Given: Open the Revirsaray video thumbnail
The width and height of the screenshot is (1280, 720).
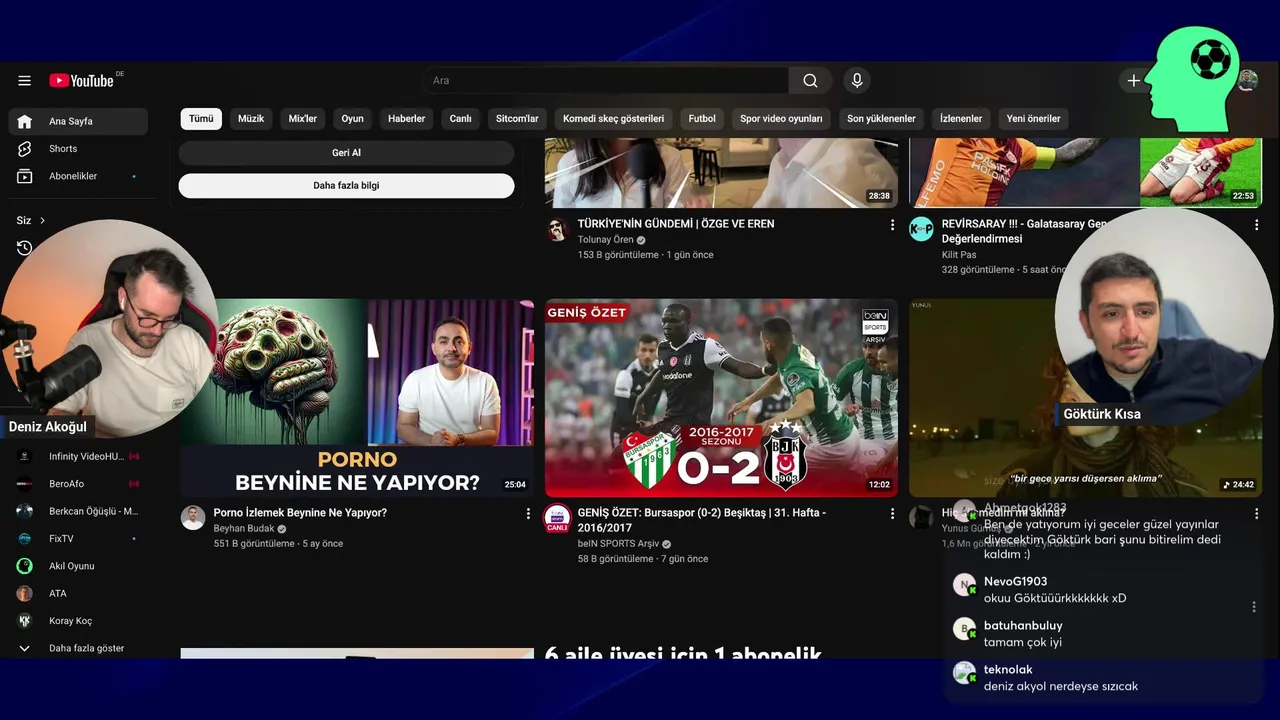Looking at the screenshot, I should [x=1085, y=173].
